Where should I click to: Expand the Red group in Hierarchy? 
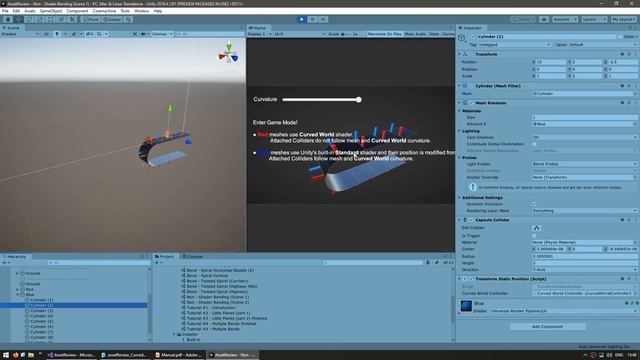[18, 289]
